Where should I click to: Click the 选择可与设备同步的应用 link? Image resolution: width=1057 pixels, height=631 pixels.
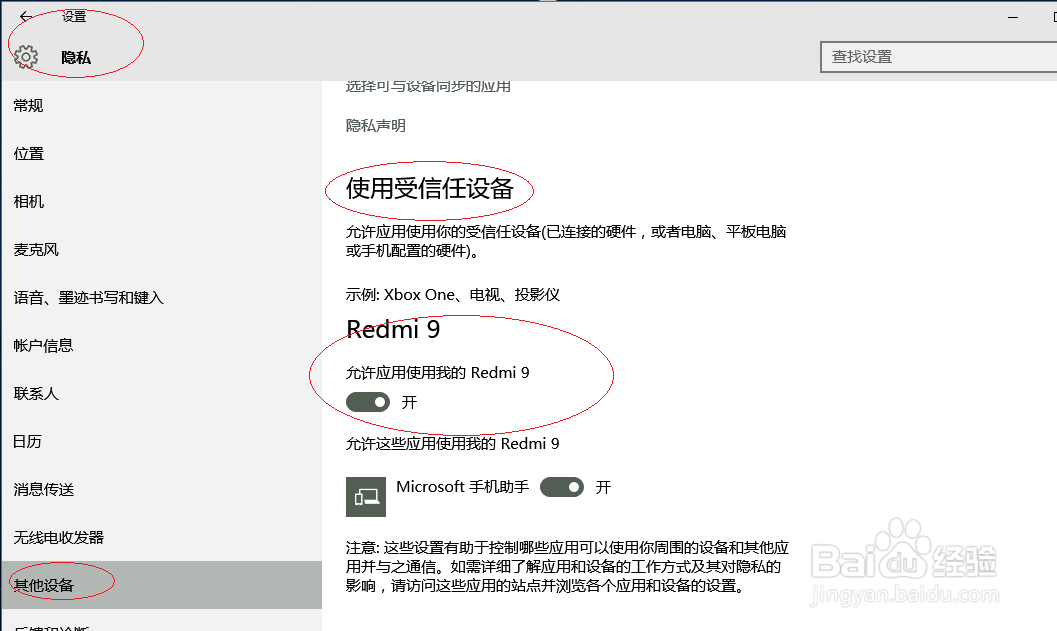428,86
